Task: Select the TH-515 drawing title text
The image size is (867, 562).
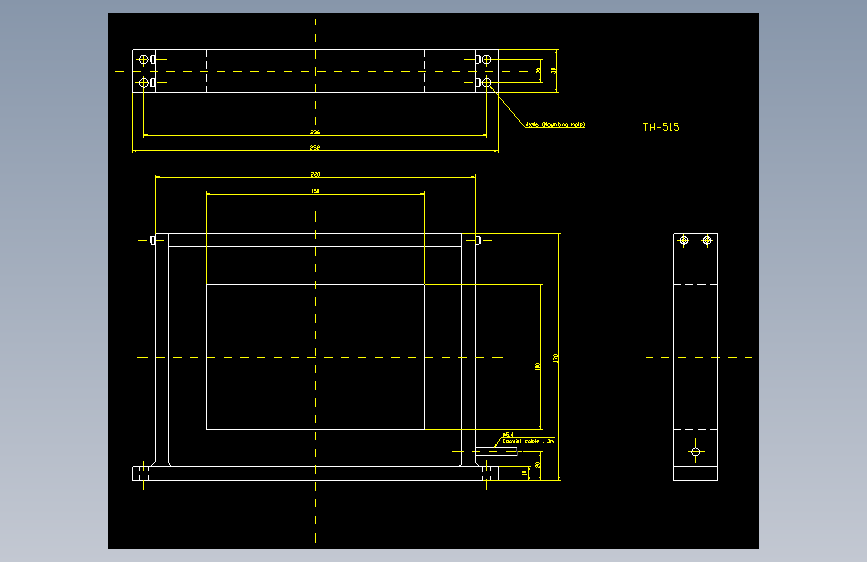Action: [661, 127]
